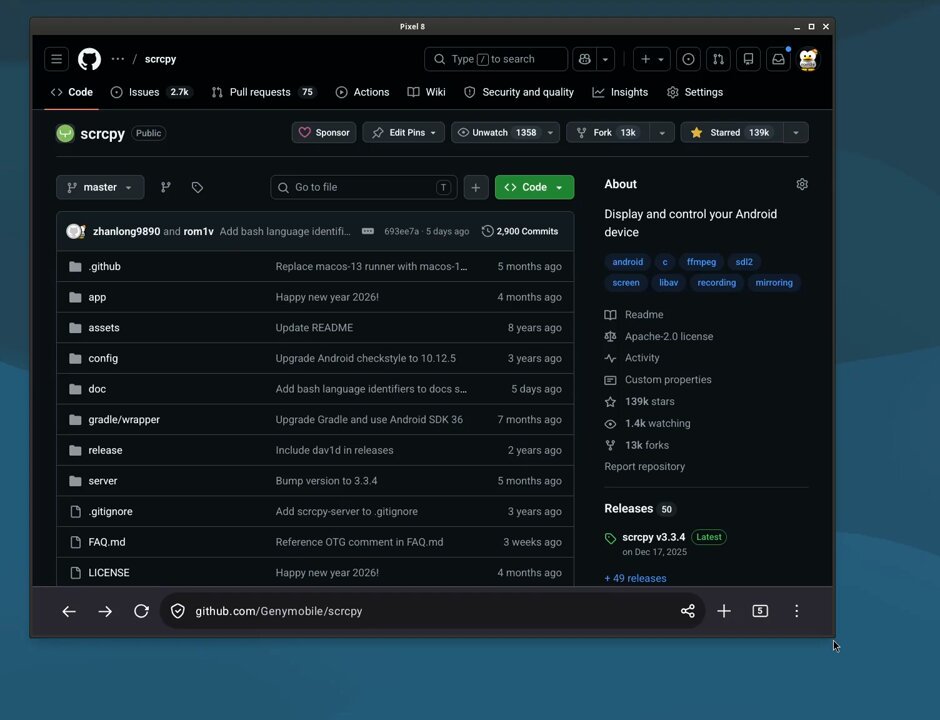
Task: Open the Wiki tab
Action: pyautogui.click(x=427, y=92)
